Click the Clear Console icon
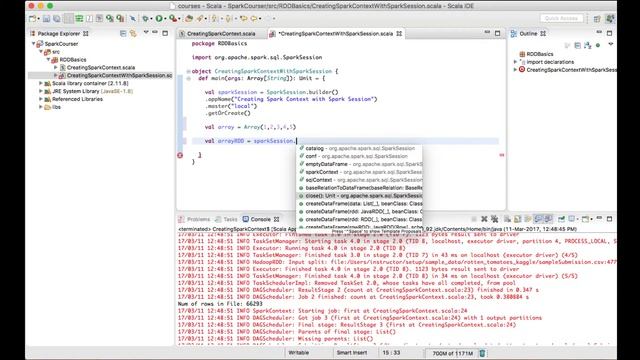 [507, 219]
